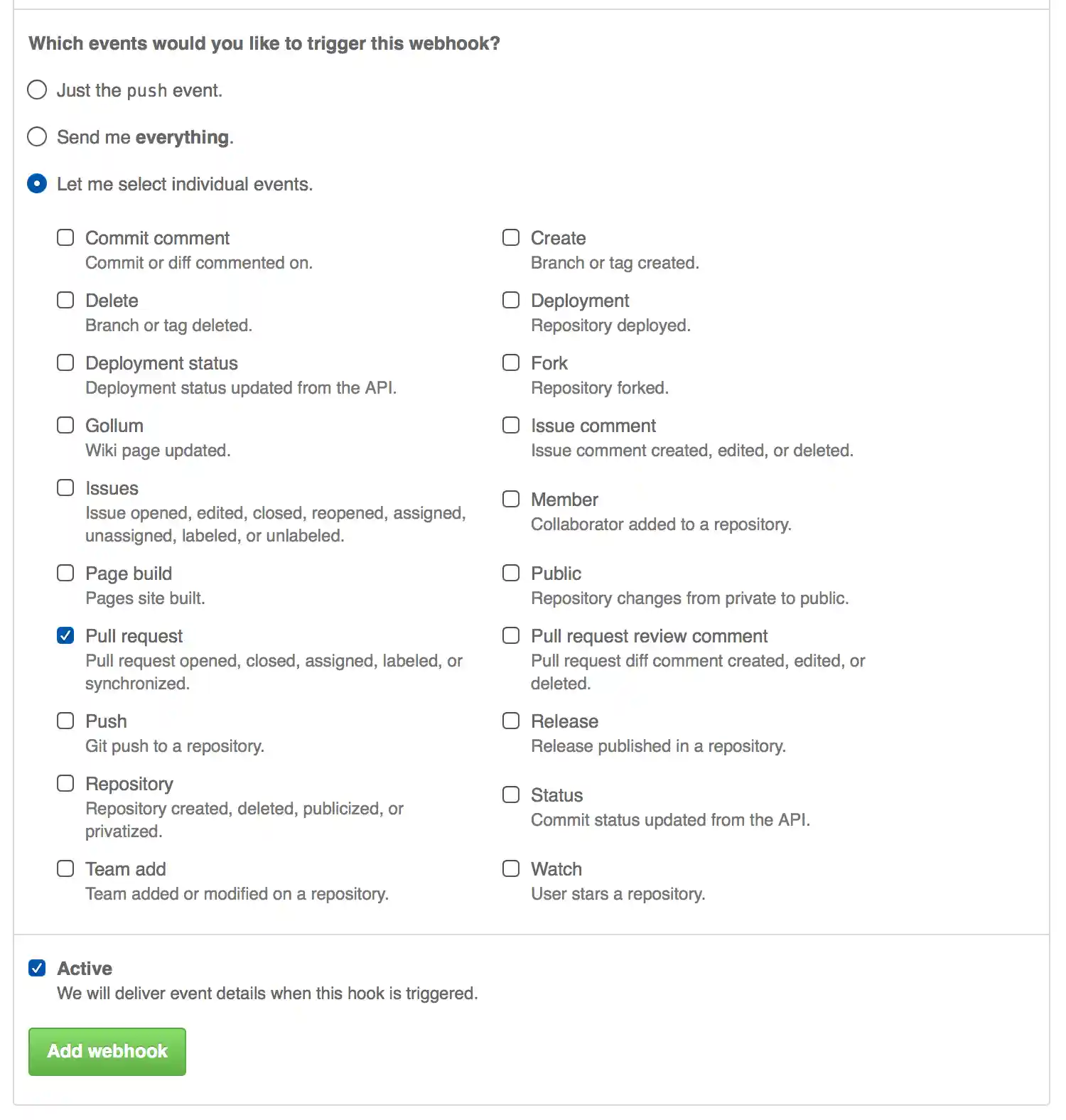The image size is (1066, 1120).
Task: Check the Issue comment event
Action: pyautogui.click(x=511, y=425)
